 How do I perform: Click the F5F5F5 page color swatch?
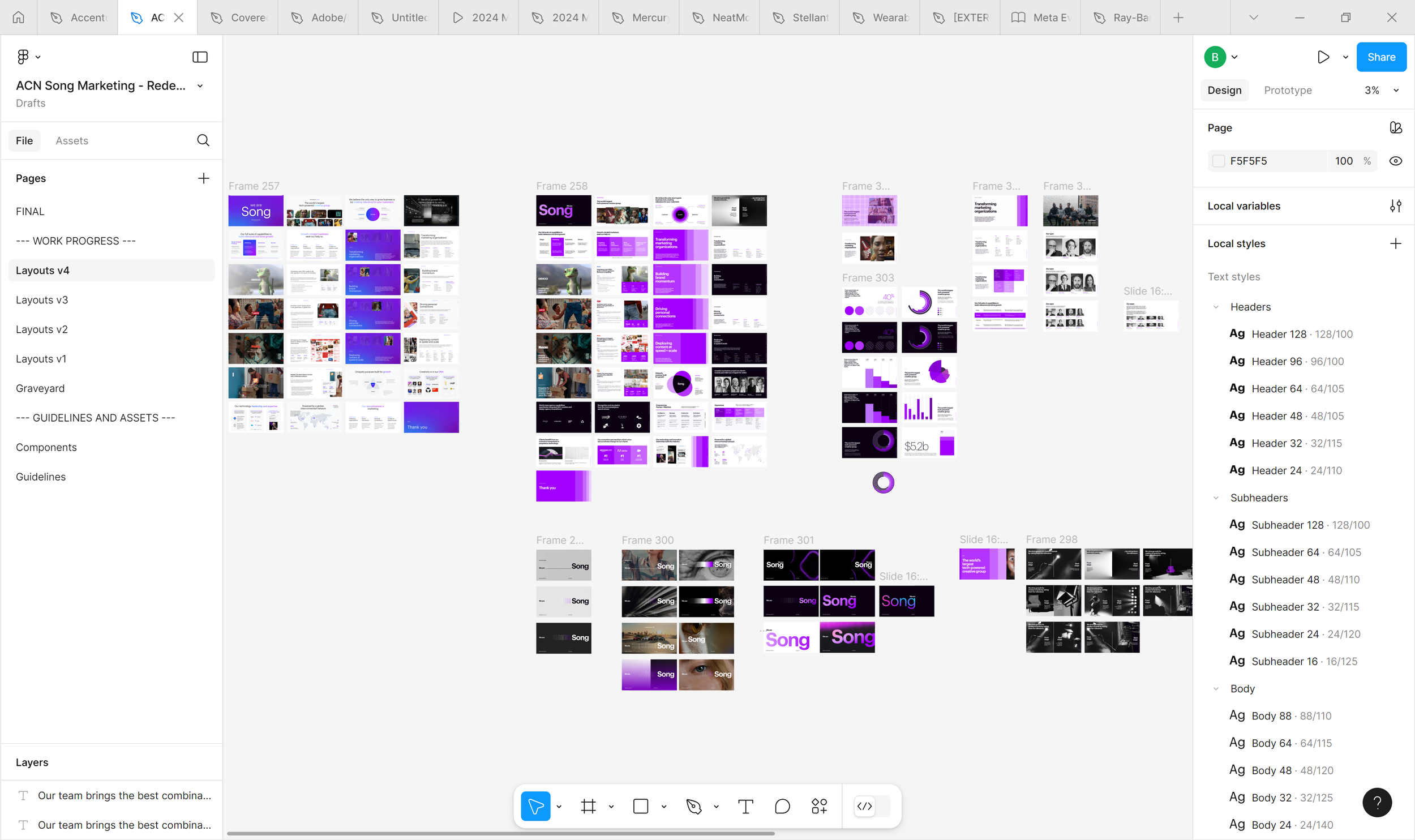[1219, 161]
